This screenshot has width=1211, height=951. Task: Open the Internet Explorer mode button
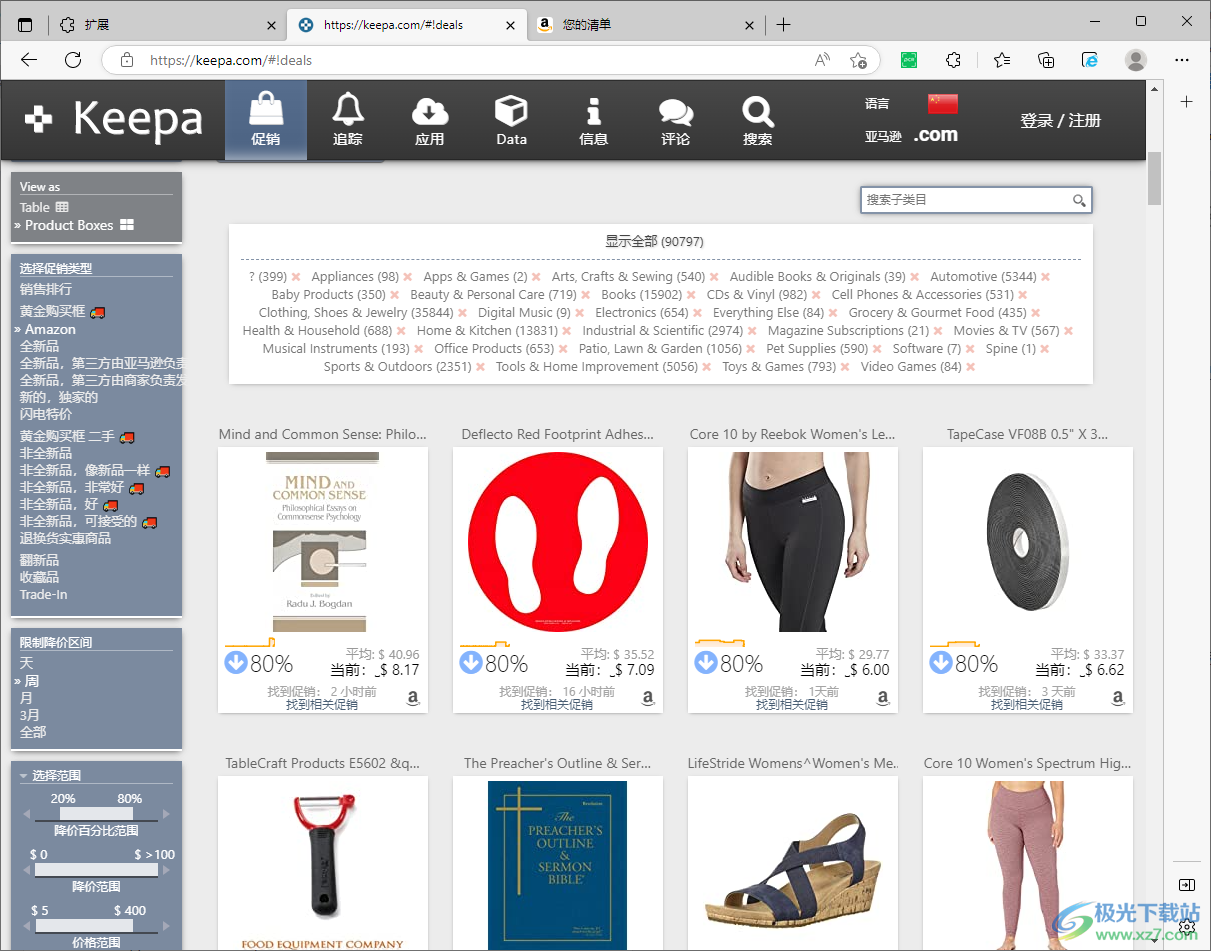[x=1091, y=60]
